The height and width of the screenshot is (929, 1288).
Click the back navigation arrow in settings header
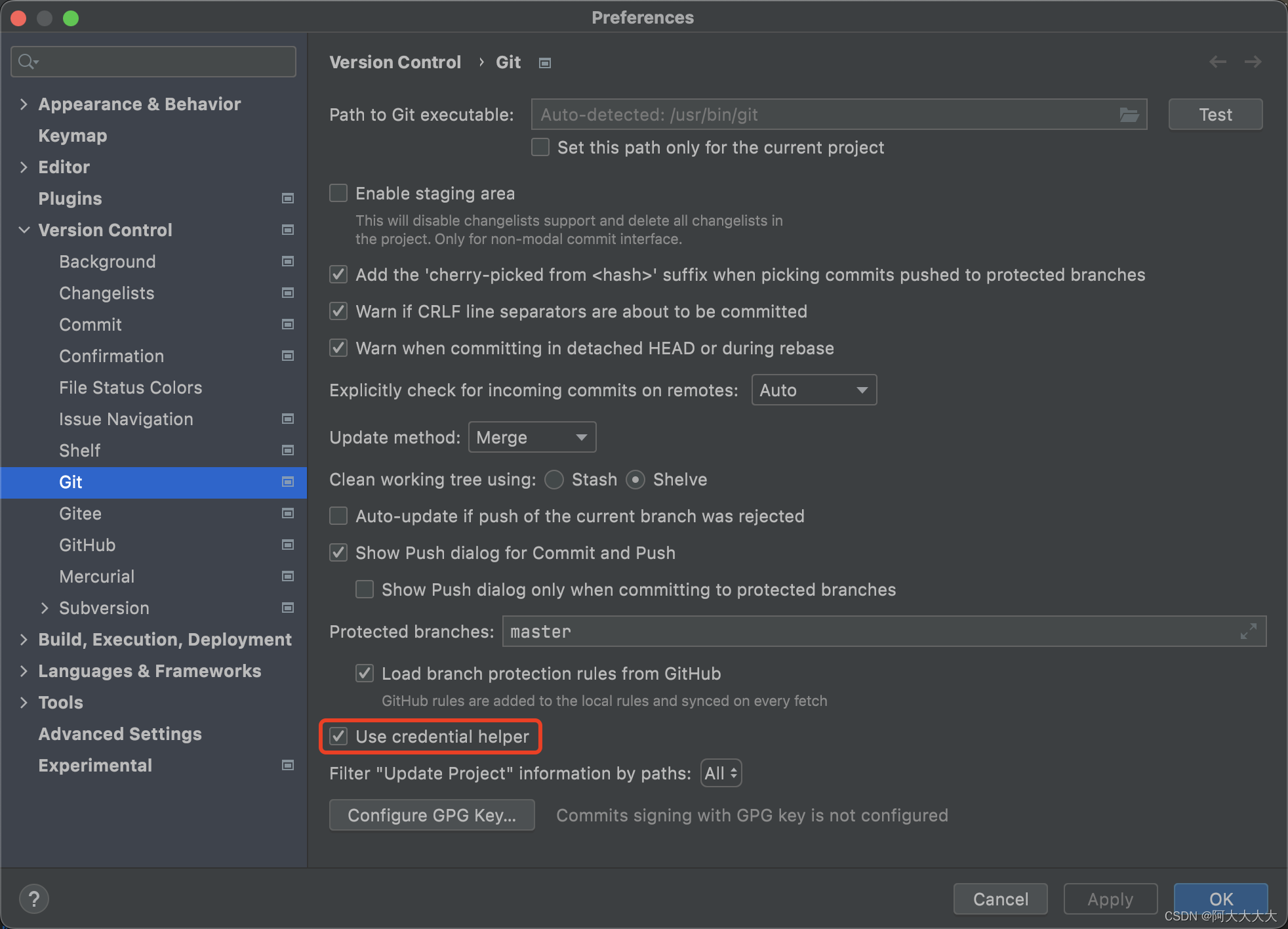point(1218,61)
